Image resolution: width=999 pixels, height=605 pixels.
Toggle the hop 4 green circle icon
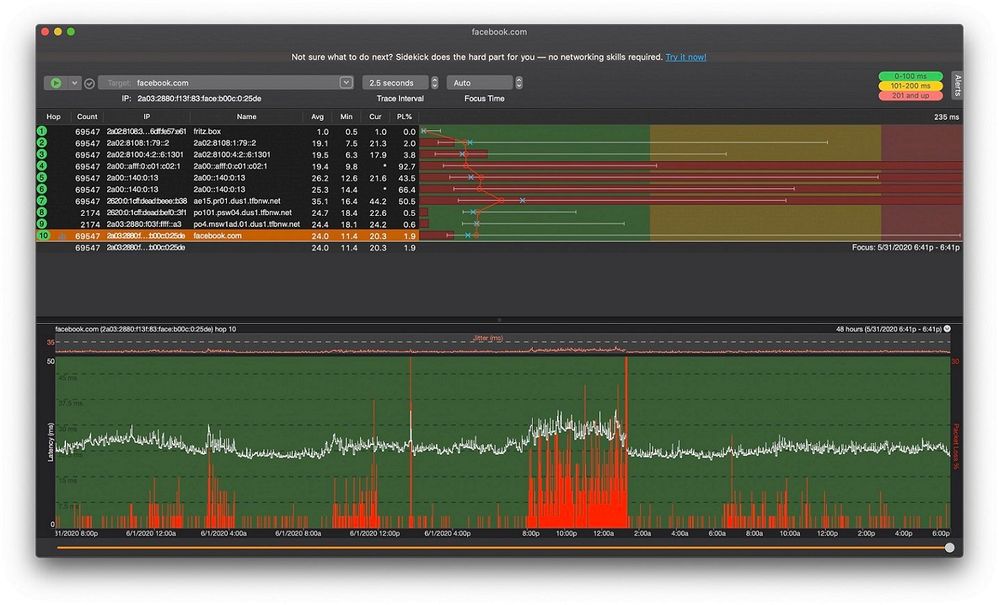[42, 166]
